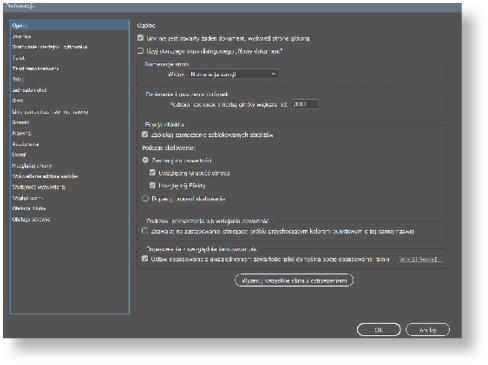Toggle the show home screen when no document checkbox
This screenshot has width=488, height=365.
coord(140,38)
